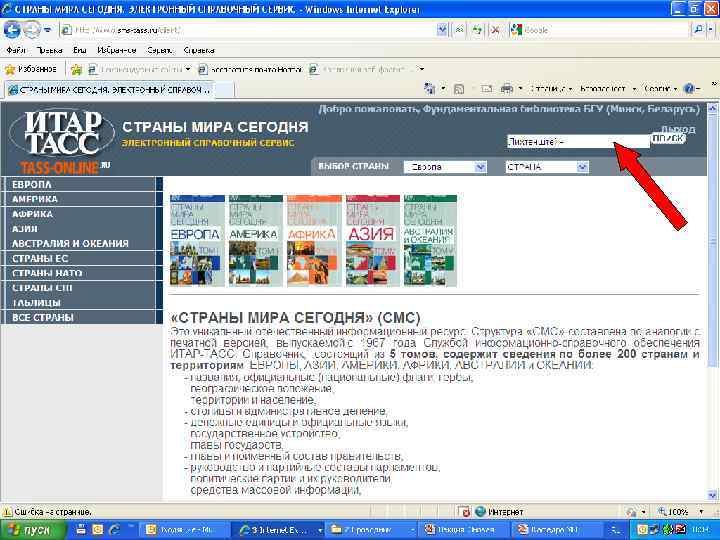Click the RSS feeds icon in the command bar
Screen dimensions: 720x540
(458, 89)
